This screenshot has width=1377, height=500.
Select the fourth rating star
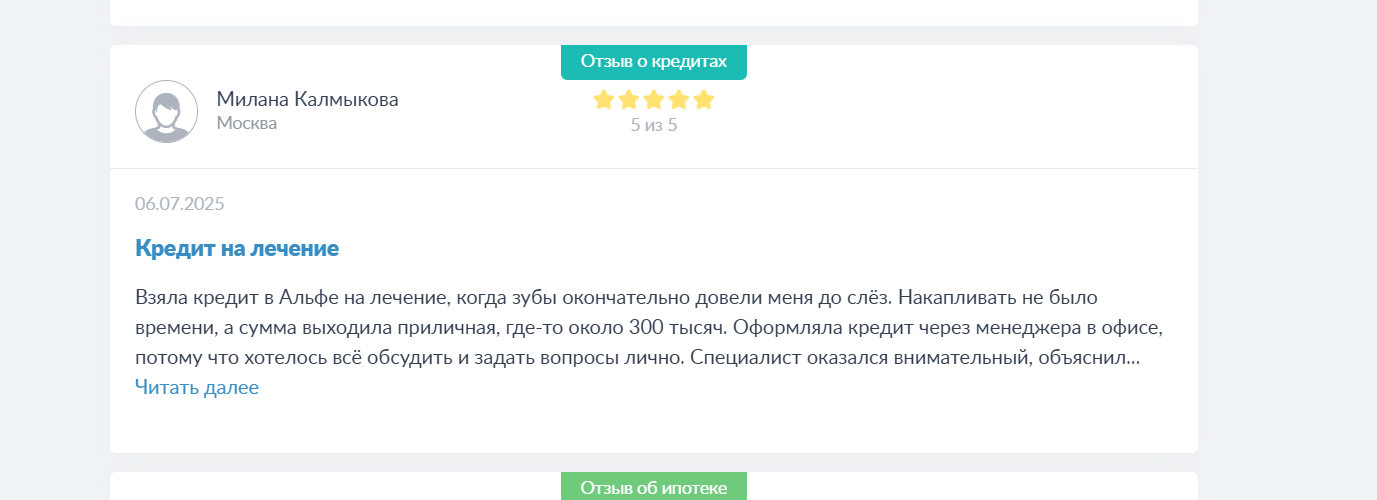coord(679,99)
